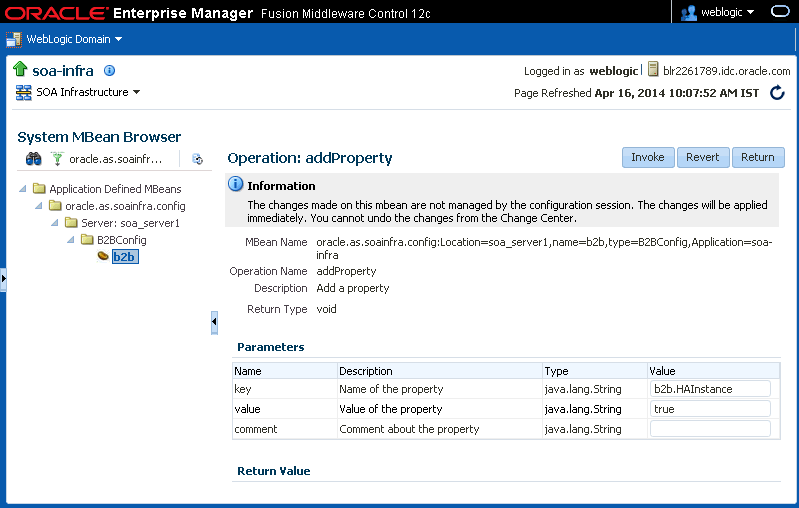799x508 pixels.
Task: Expand the hidden left navigation pane
Action: click(3, 279)
